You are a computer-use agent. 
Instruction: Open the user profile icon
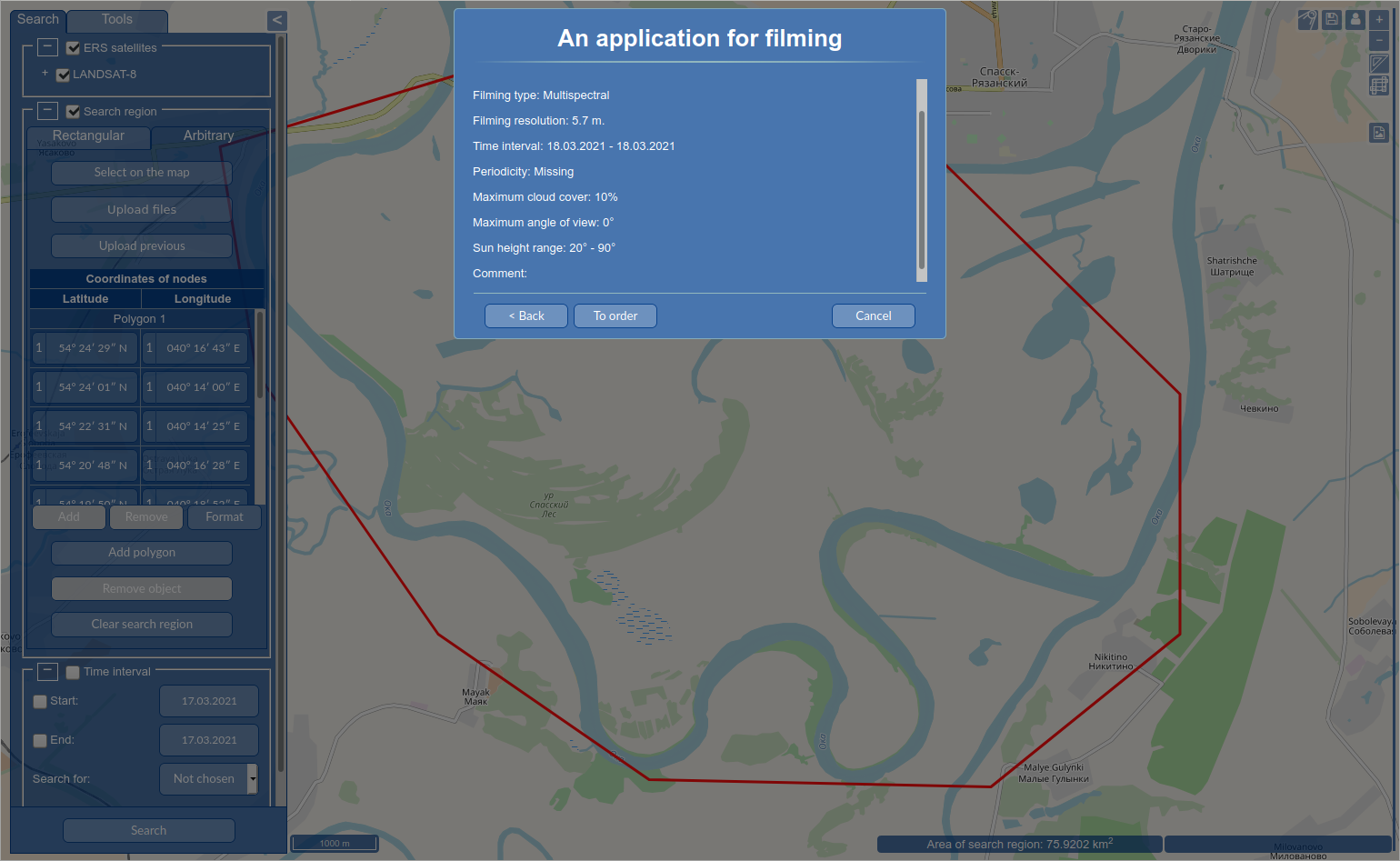point(1355,19)
